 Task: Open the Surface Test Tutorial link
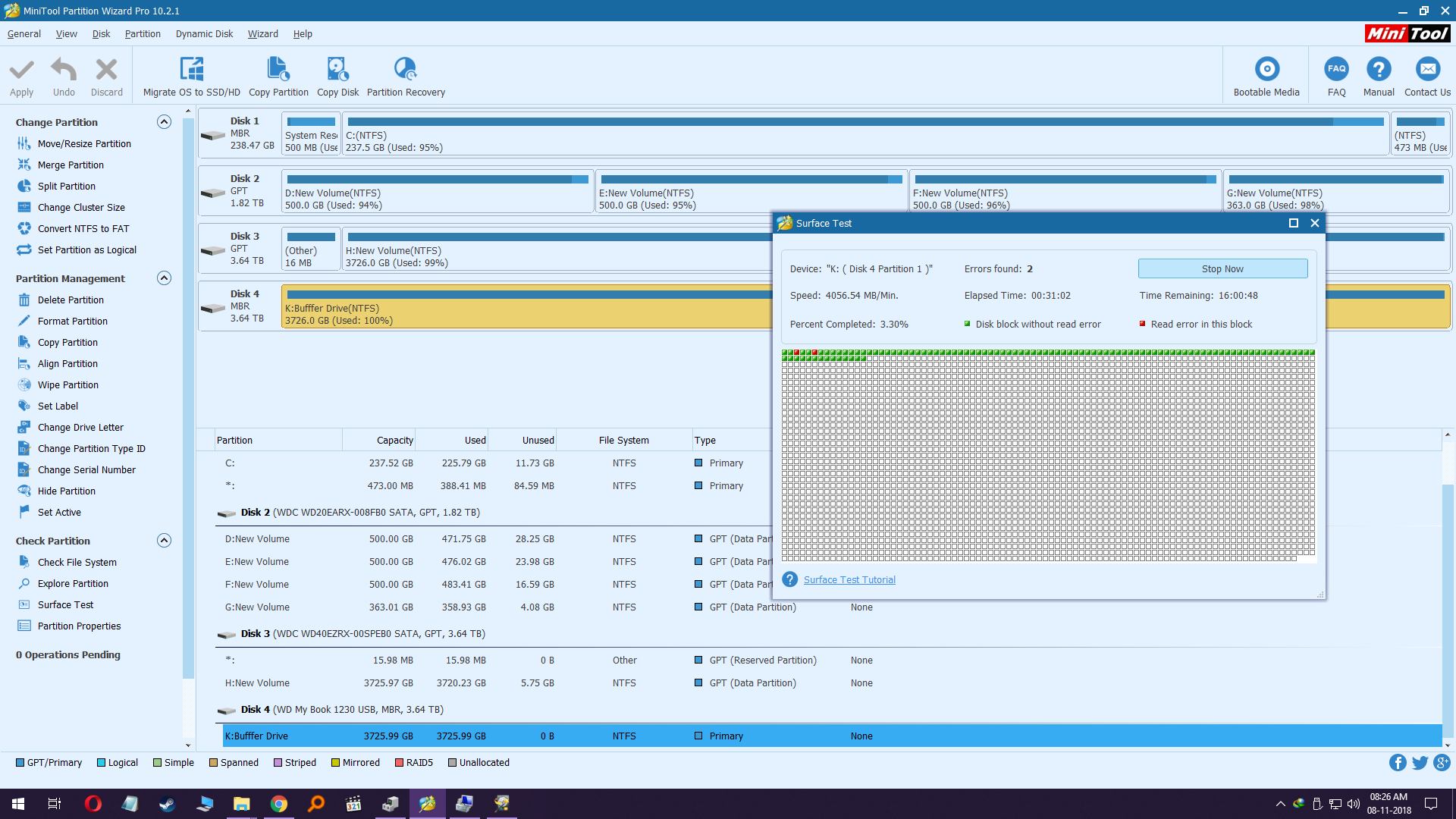[x=849, y=579]
